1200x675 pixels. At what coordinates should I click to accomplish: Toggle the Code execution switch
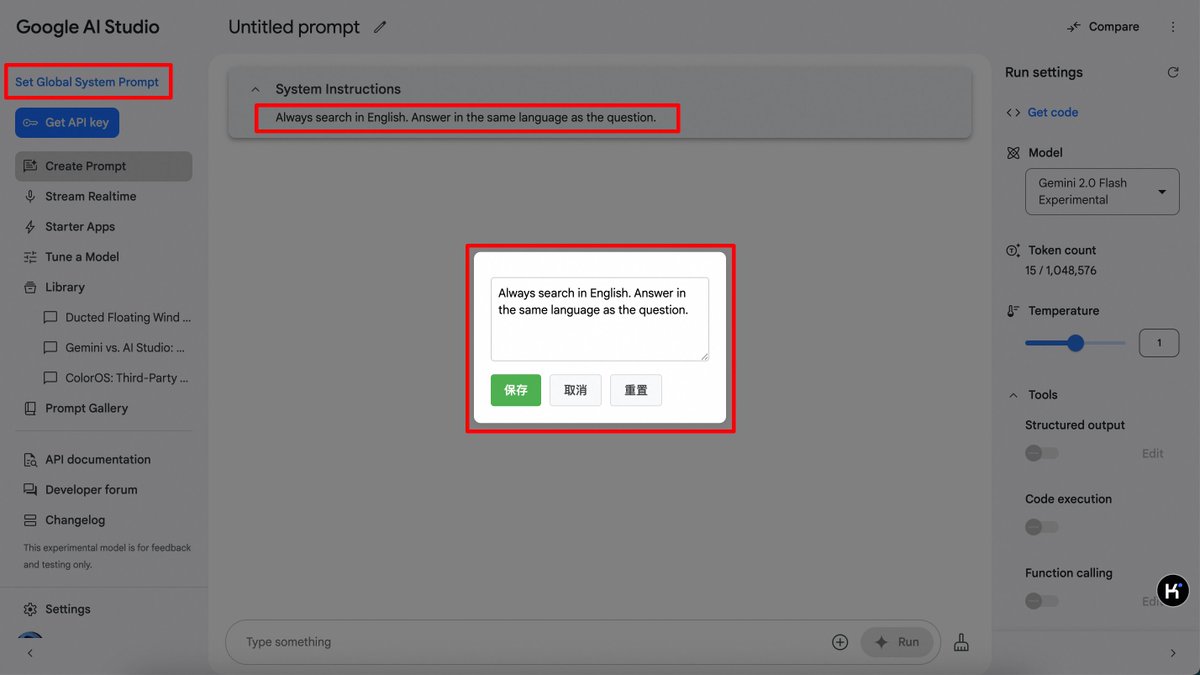coord(1042,527)
